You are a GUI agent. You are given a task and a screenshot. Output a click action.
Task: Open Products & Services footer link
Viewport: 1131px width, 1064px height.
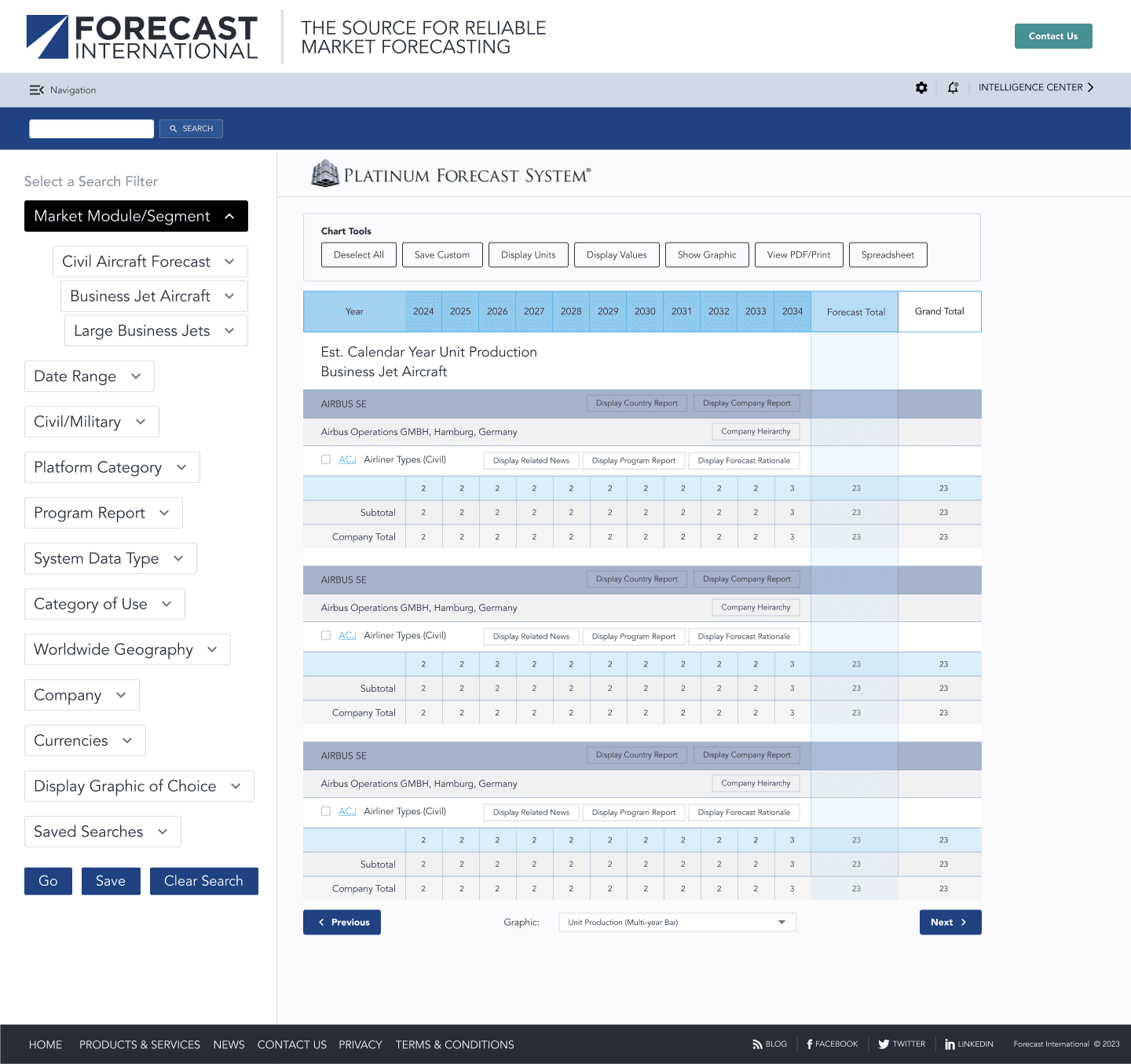pos(140,1044)
